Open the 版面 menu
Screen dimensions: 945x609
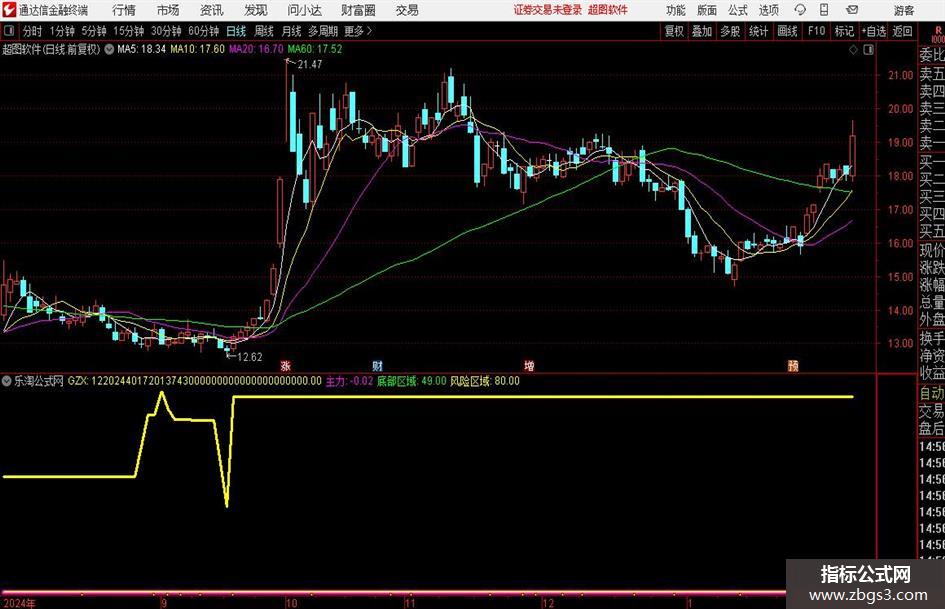click(706, 10)
